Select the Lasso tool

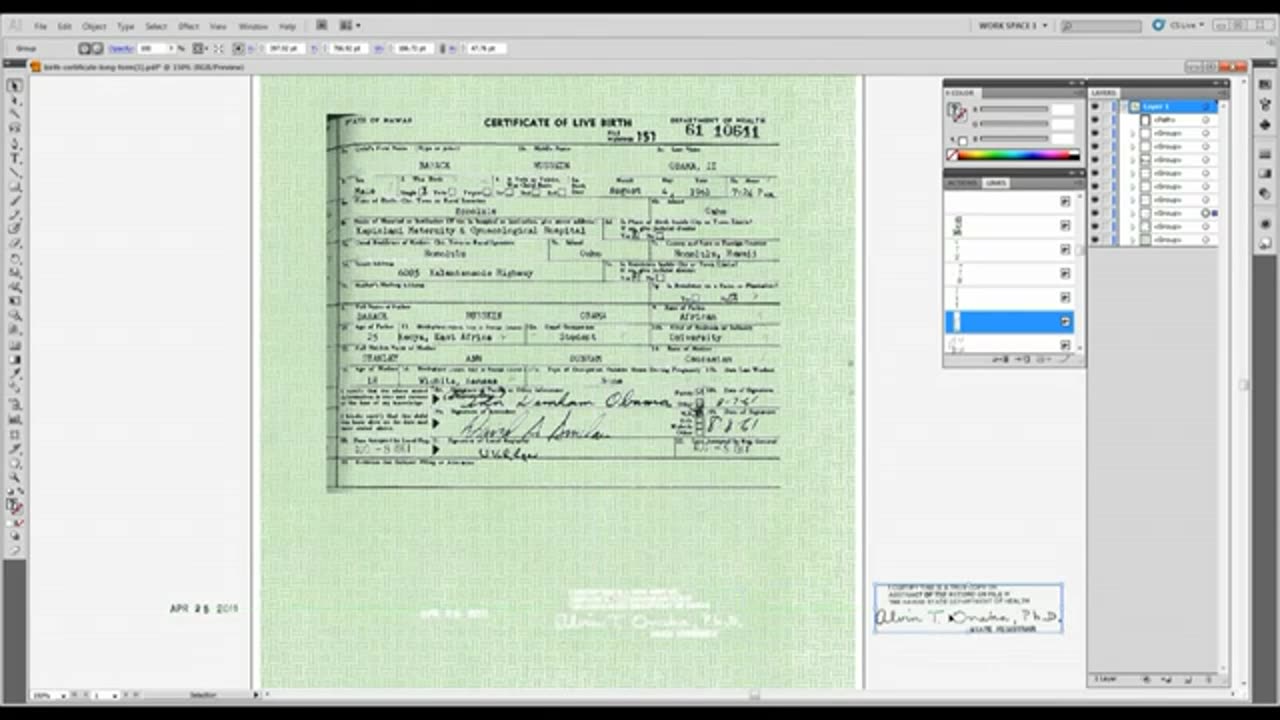point(15,129)
